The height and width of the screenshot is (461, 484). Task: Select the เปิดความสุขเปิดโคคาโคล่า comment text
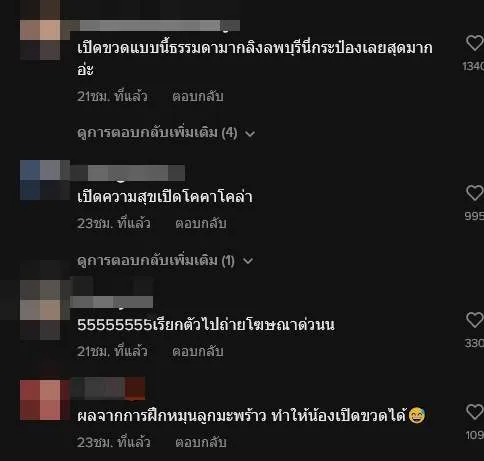point(165,196)
